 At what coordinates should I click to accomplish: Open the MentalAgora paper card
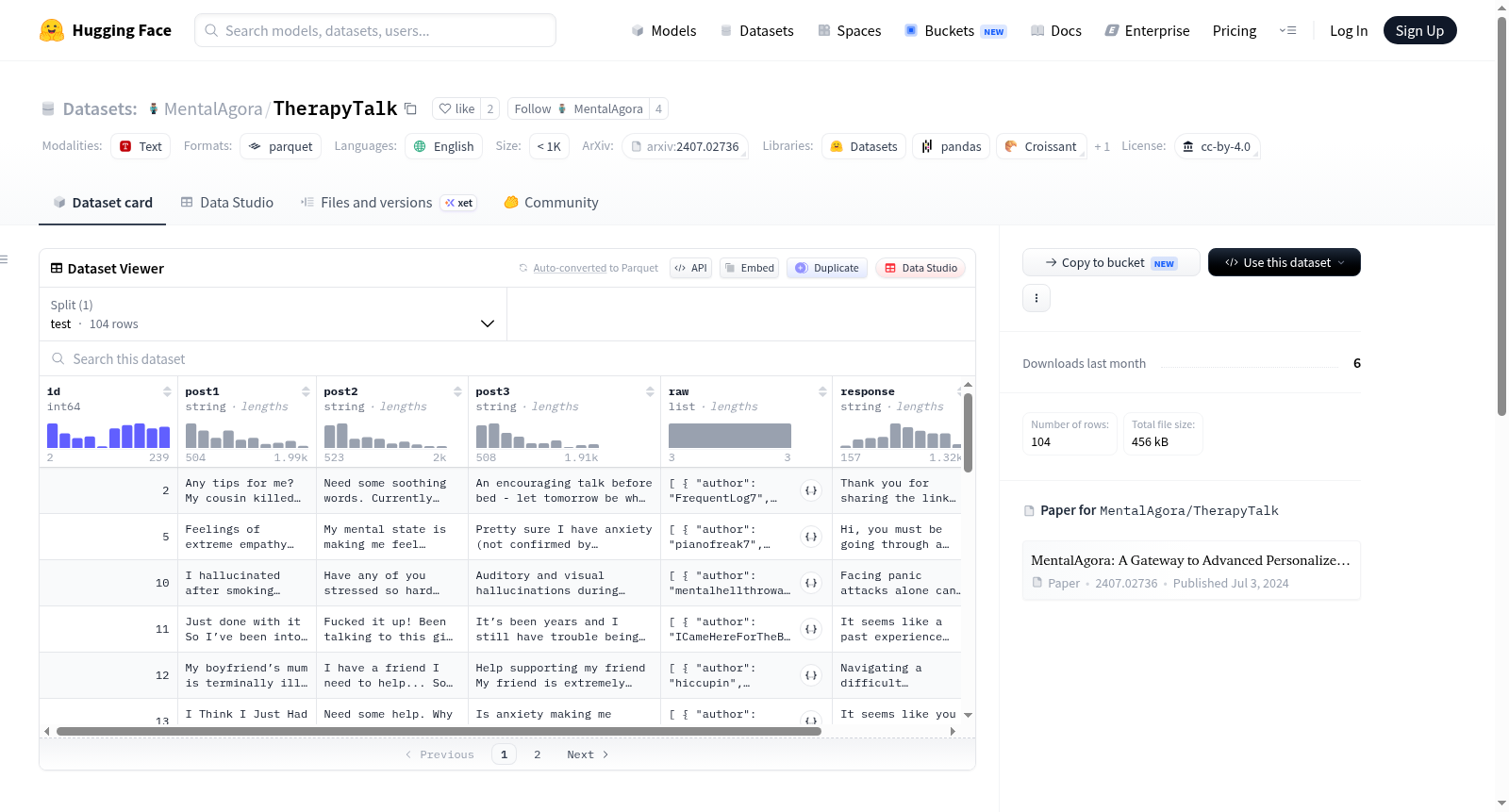tap(1191, 571)
